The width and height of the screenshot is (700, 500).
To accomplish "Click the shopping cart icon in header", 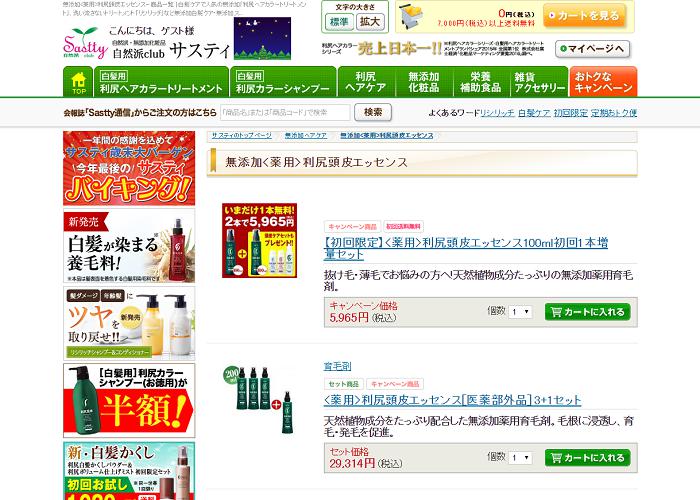I will click(412, 17).
